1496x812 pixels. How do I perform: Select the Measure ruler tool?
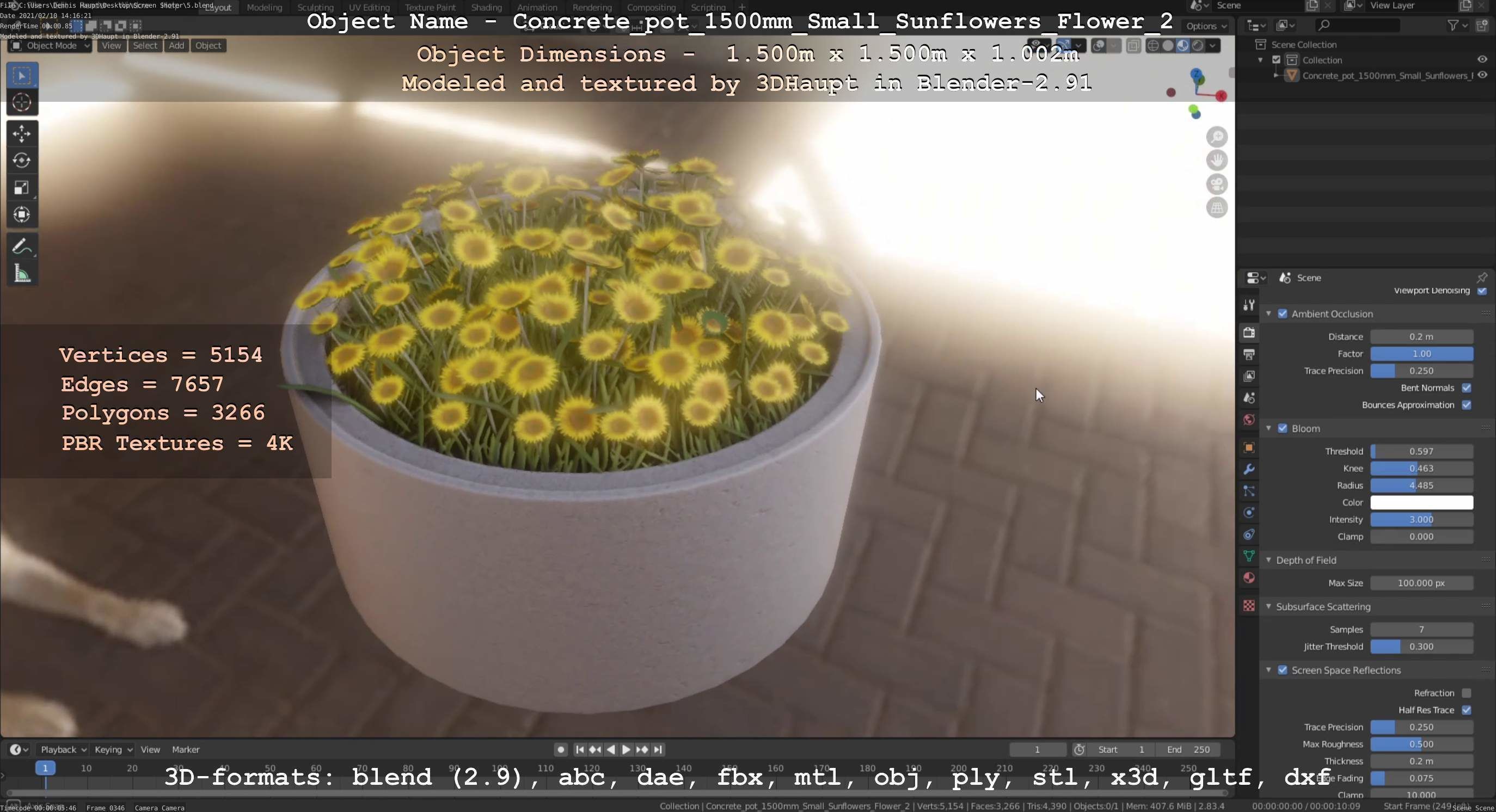click(x=21, y=273)
